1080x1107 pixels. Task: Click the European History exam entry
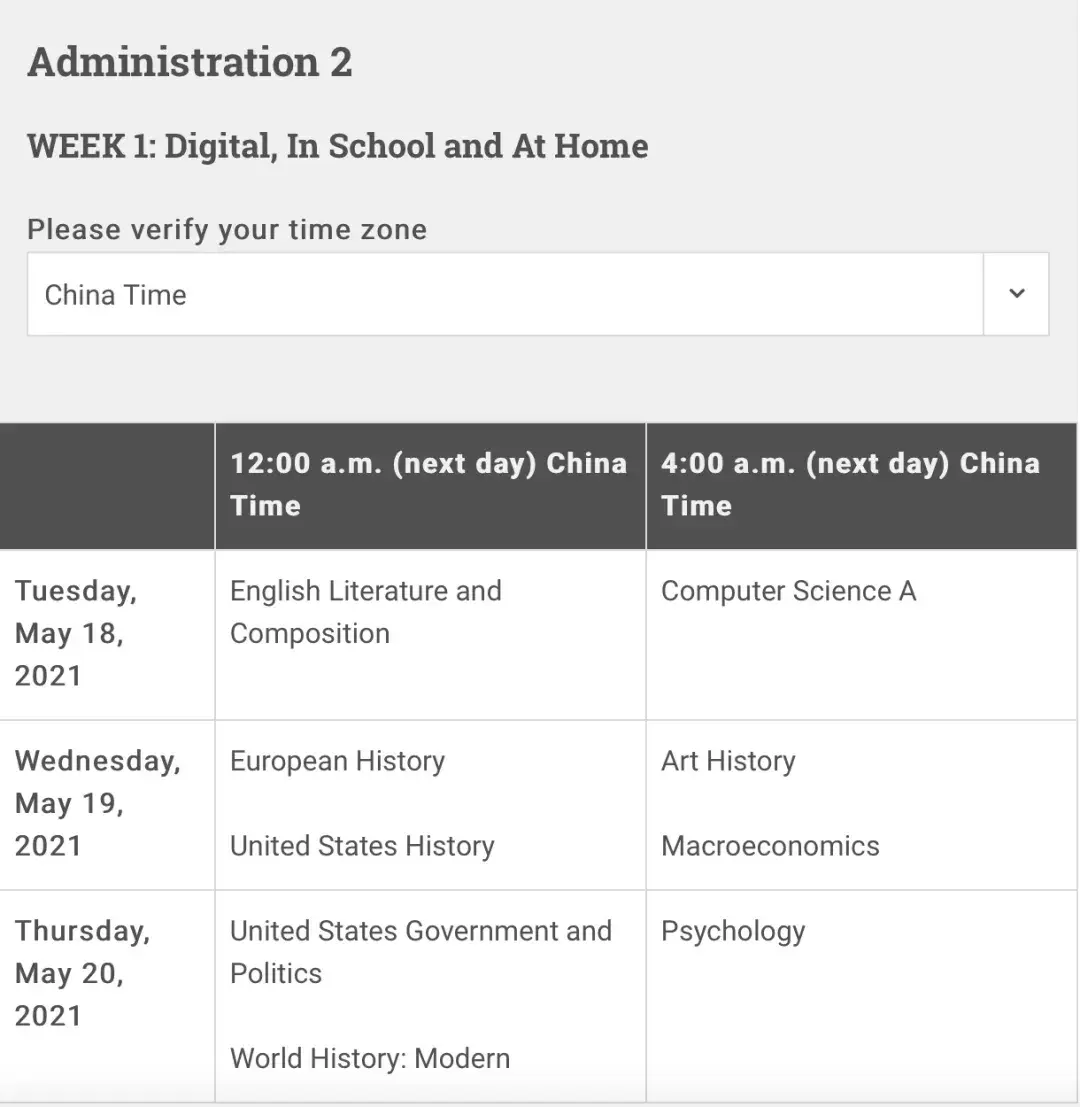(337, 761)
